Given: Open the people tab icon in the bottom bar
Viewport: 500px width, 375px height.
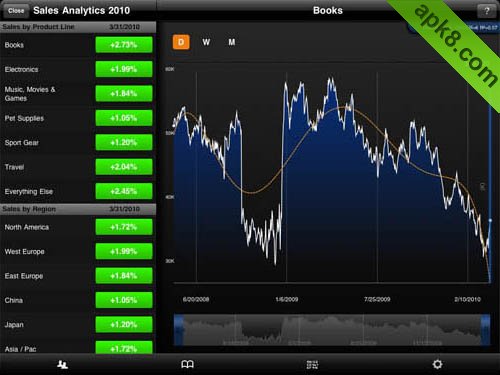Looking at the screenshot, I should (x=62, y=364).
